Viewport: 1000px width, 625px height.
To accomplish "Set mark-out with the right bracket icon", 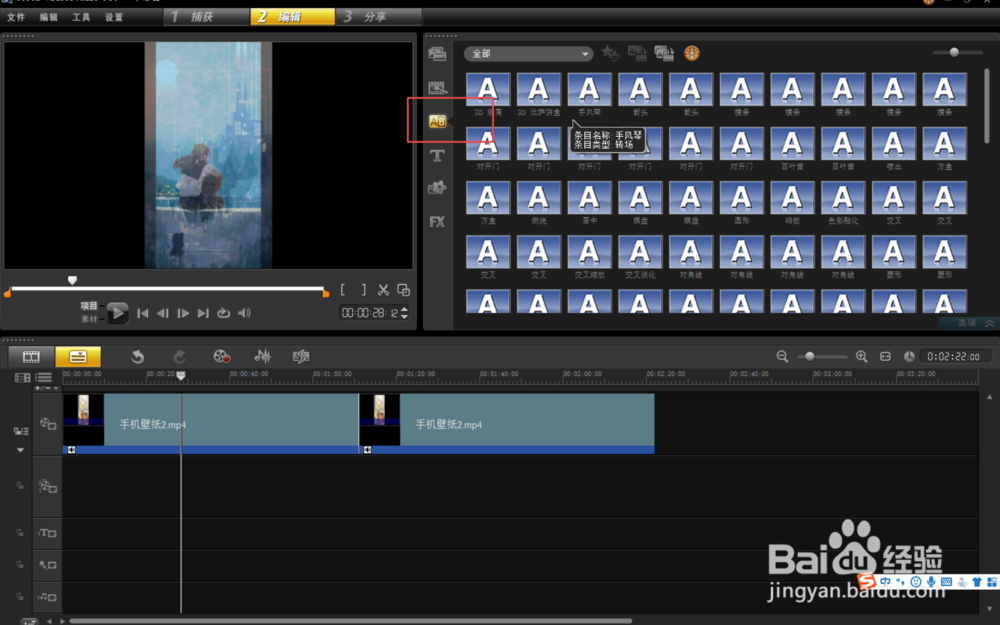I will pyautogui.click(x=364, y=290).
